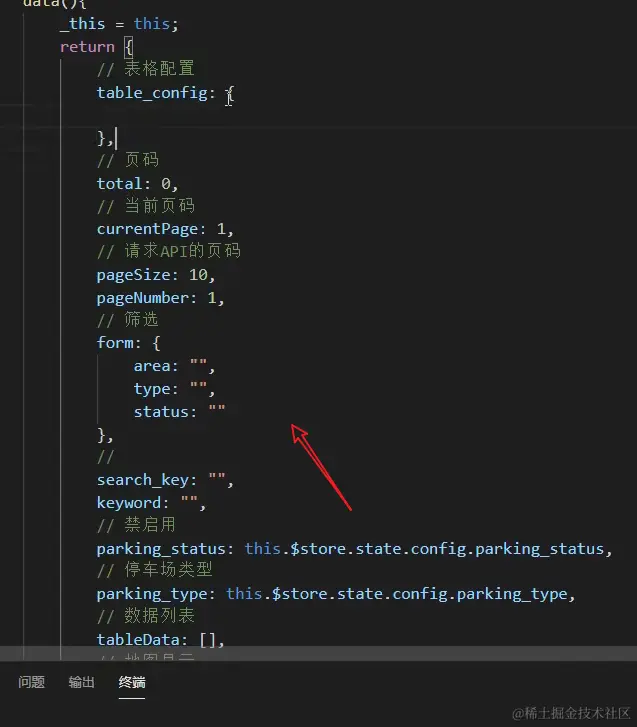Click the 'parking_type:' property name
The height and width of the screenshot is (727, 637).
(156, 594)
